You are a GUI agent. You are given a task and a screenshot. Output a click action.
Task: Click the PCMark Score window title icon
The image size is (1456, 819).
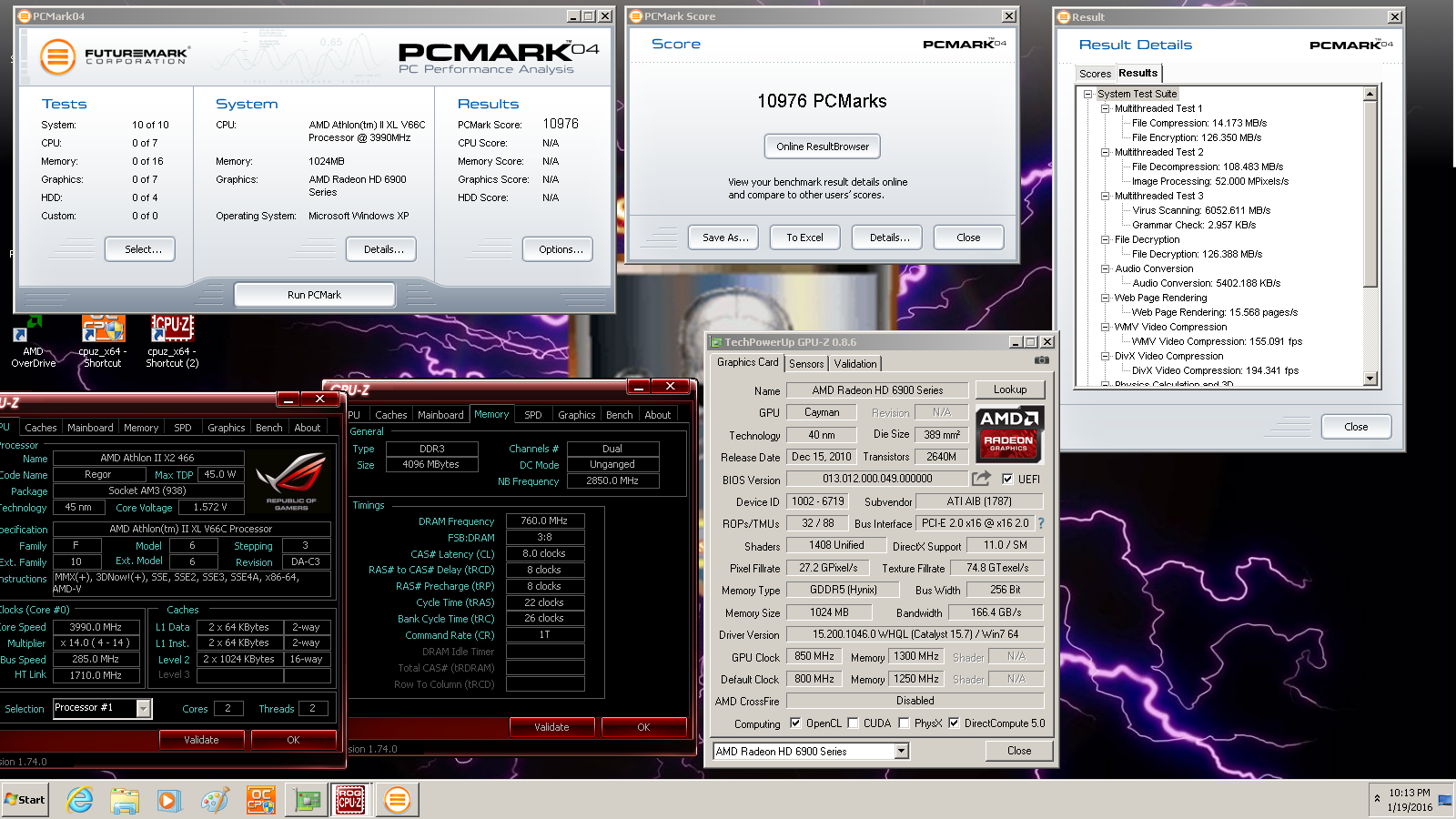pyautogui.click(x=636, y=16)
